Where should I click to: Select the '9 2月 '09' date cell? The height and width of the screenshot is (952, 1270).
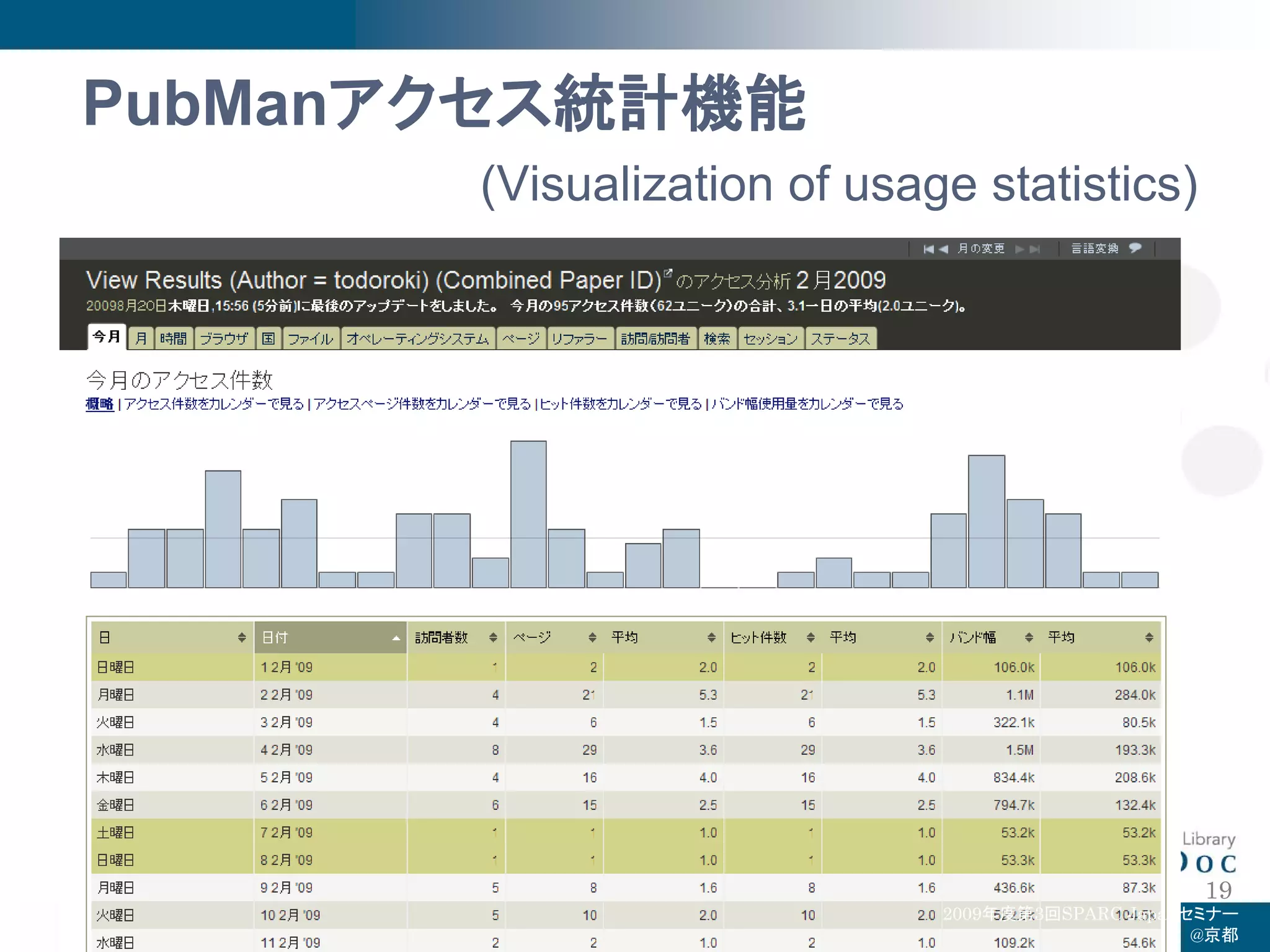click(331, 888)
